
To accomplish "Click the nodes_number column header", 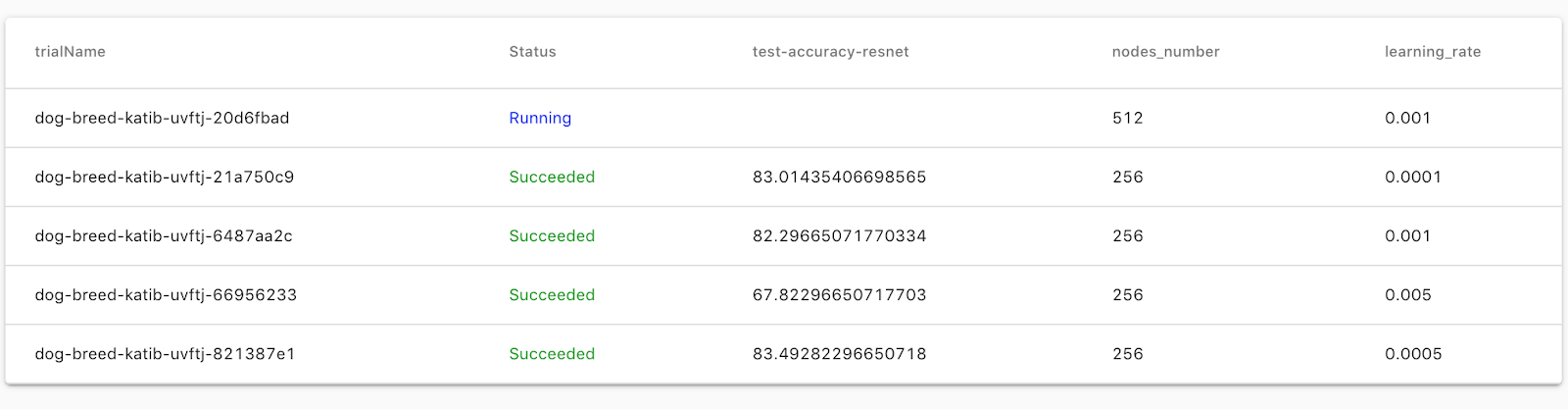I will 1165,52.
